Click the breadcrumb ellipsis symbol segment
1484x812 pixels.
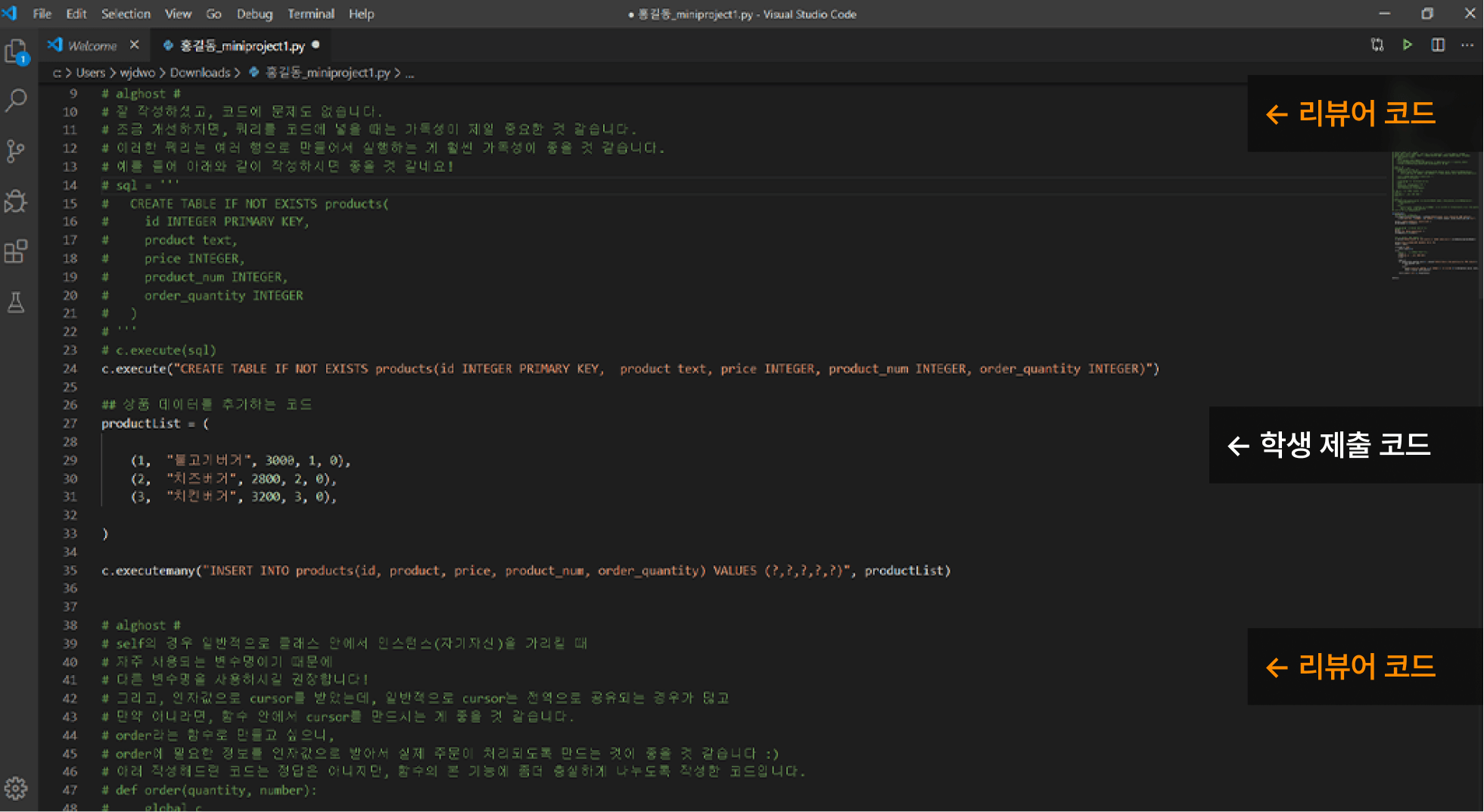point(409,73)
